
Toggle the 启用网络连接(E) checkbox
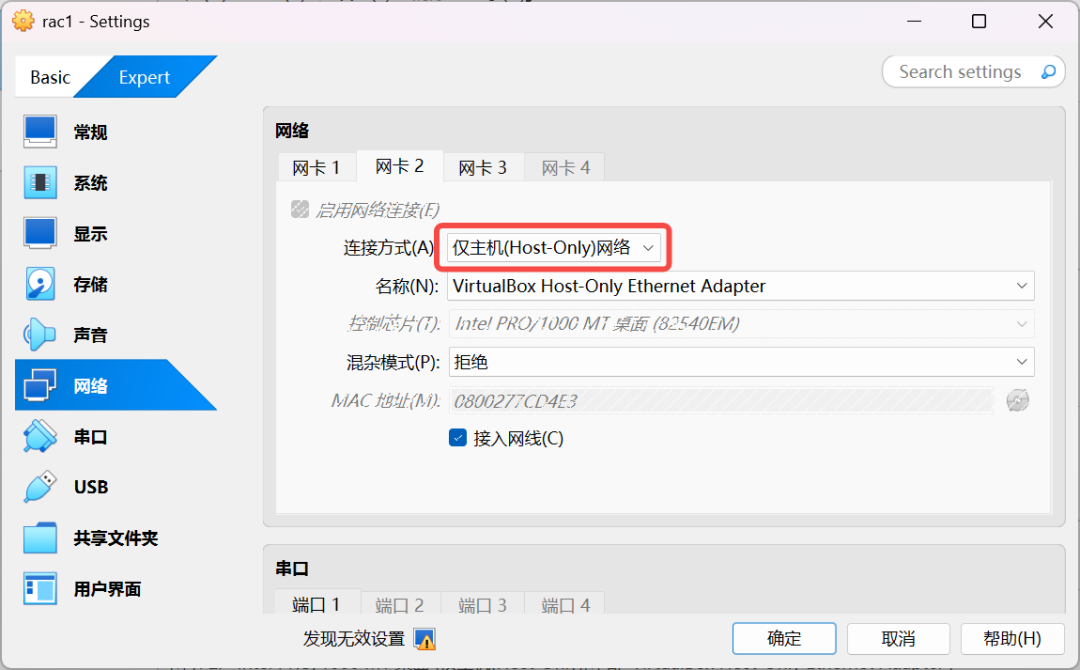tap(300, 209)
